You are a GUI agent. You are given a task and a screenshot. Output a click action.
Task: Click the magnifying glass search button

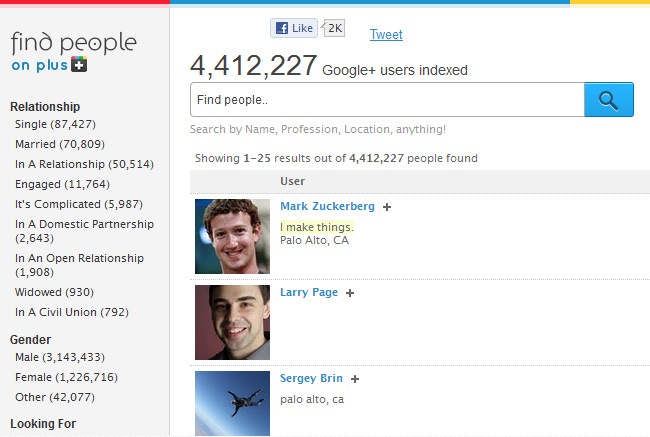(608, 100)
